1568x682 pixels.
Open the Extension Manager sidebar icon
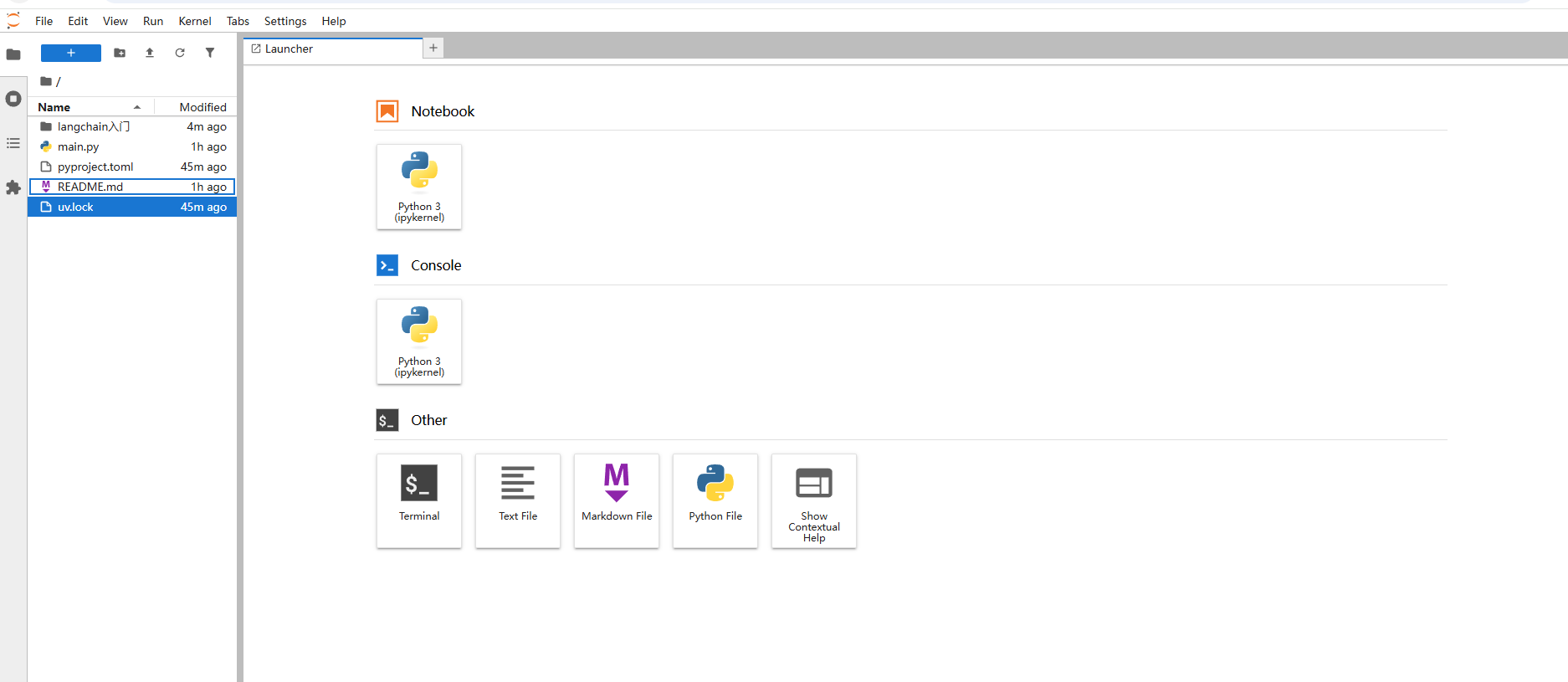click(x=13, y=187)
